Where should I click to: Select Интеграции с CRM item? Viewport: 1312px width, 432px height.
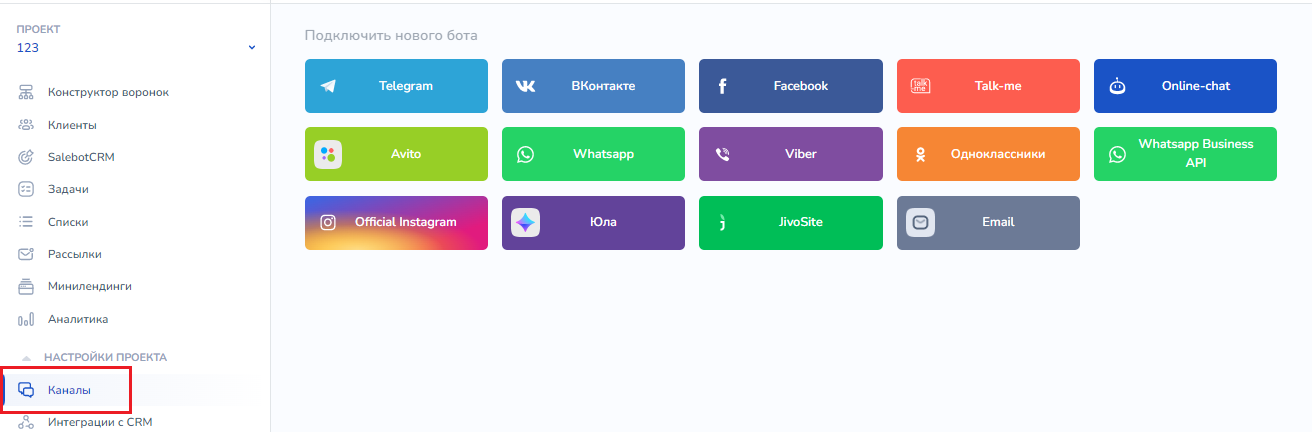99,422
